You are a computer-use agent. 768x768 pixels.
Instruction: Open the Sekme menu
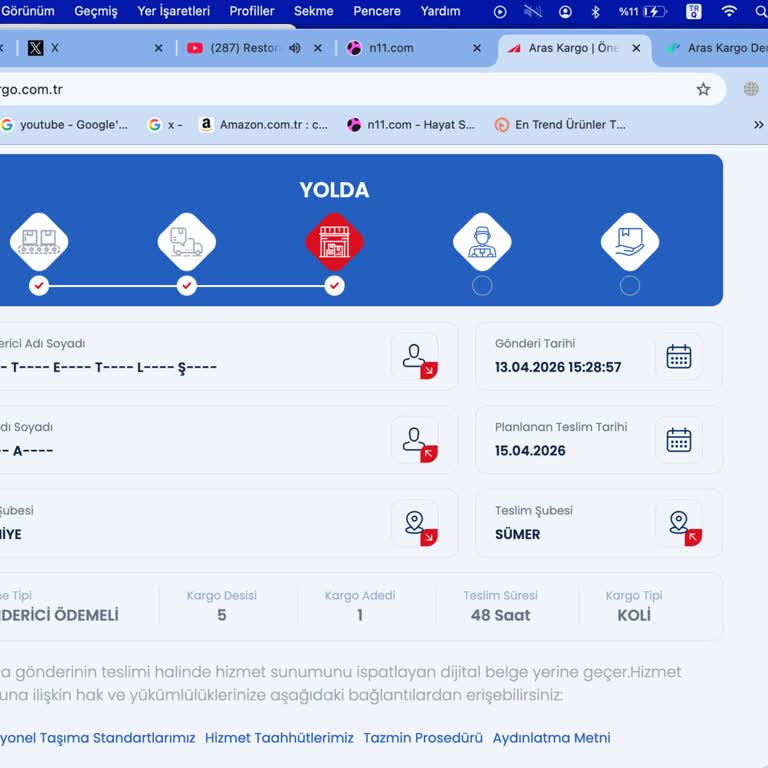point(313,11)
